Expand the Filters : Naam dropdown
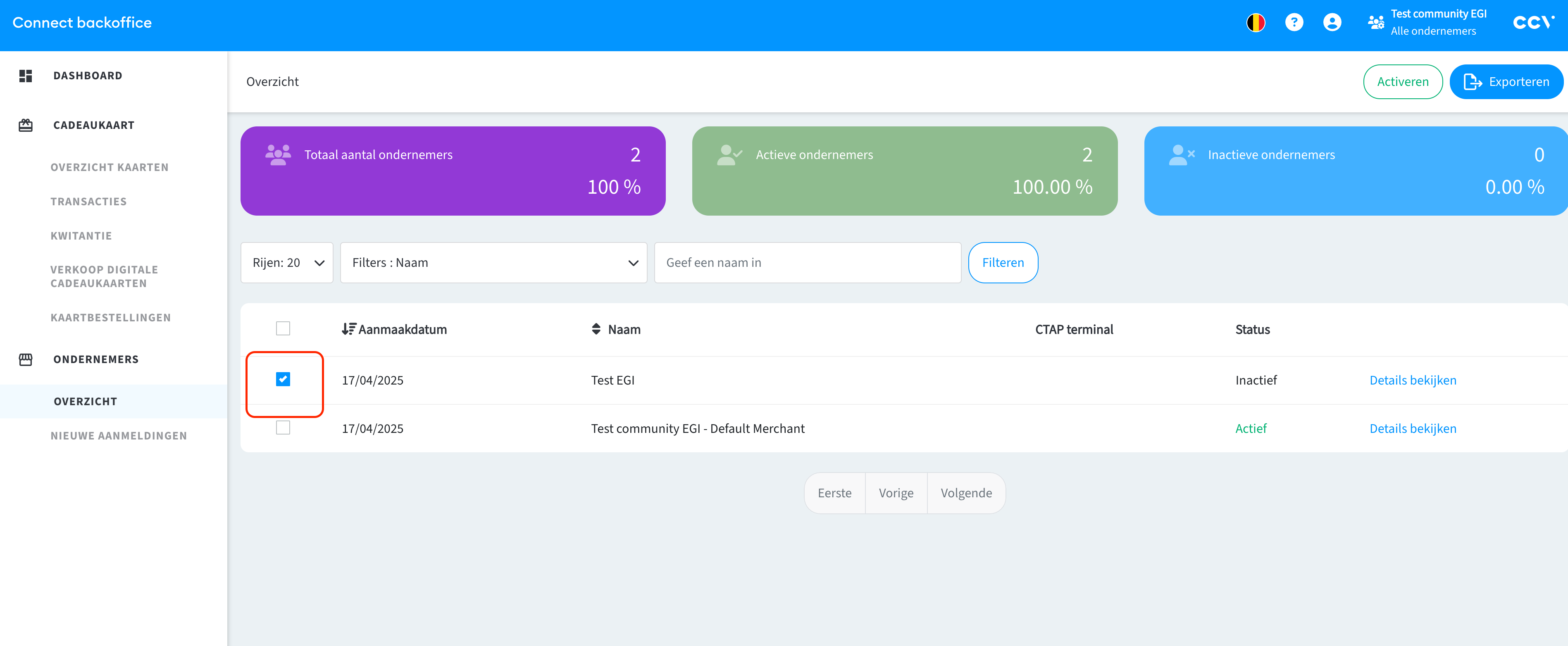The height and width of the screenshot is (646, 1568). point(493,263)
